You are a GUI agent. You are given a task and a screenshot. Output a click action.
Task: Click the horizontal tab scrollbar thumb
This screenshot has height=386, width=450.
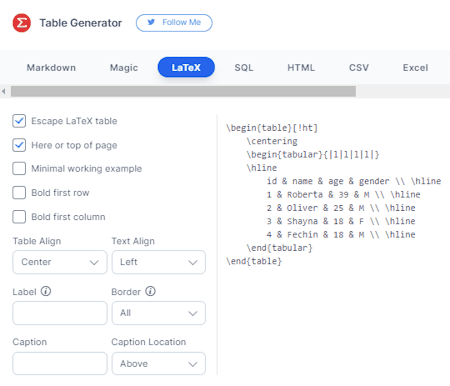coord(183,91)
